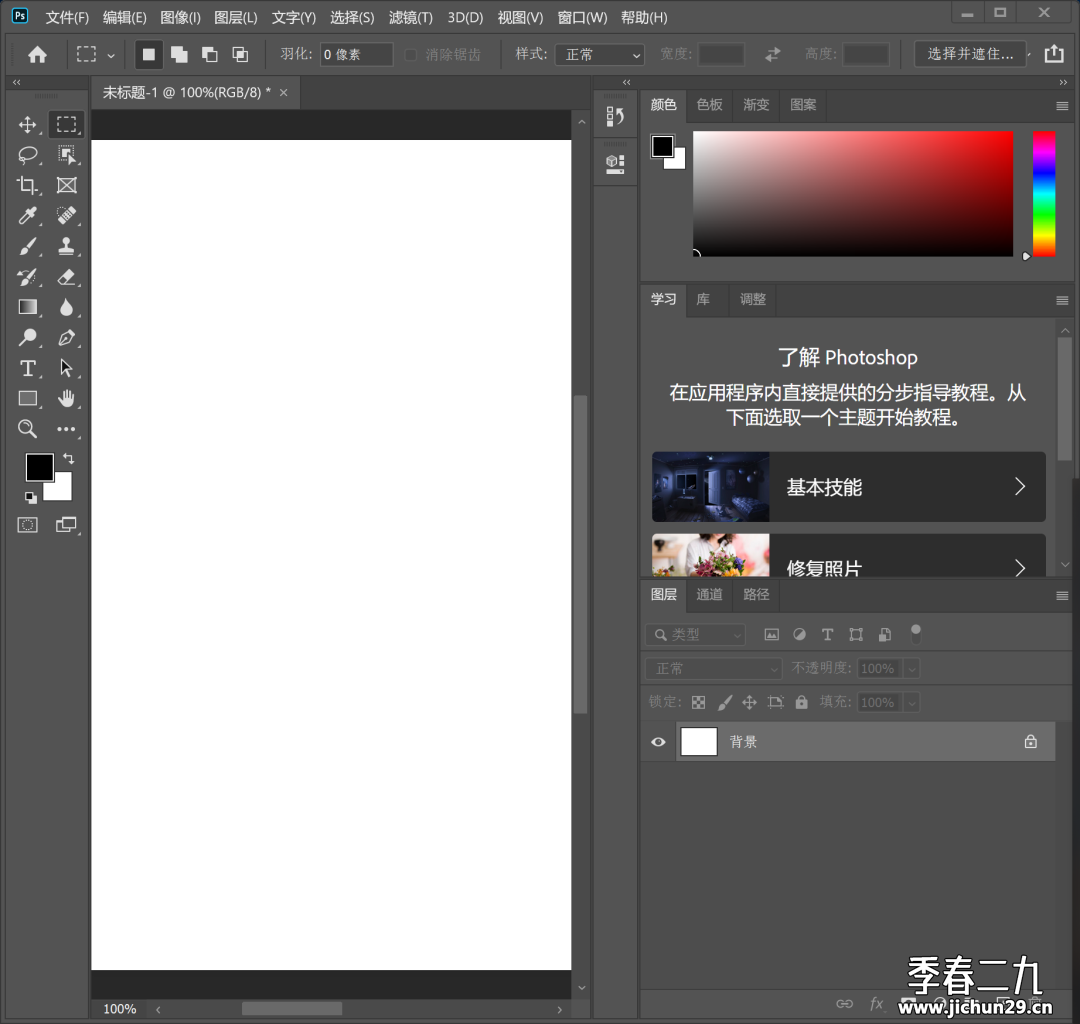This screenshot has width=1080, height=1024.
Task: Choose Intersect with selection mode
Action: 240,54
